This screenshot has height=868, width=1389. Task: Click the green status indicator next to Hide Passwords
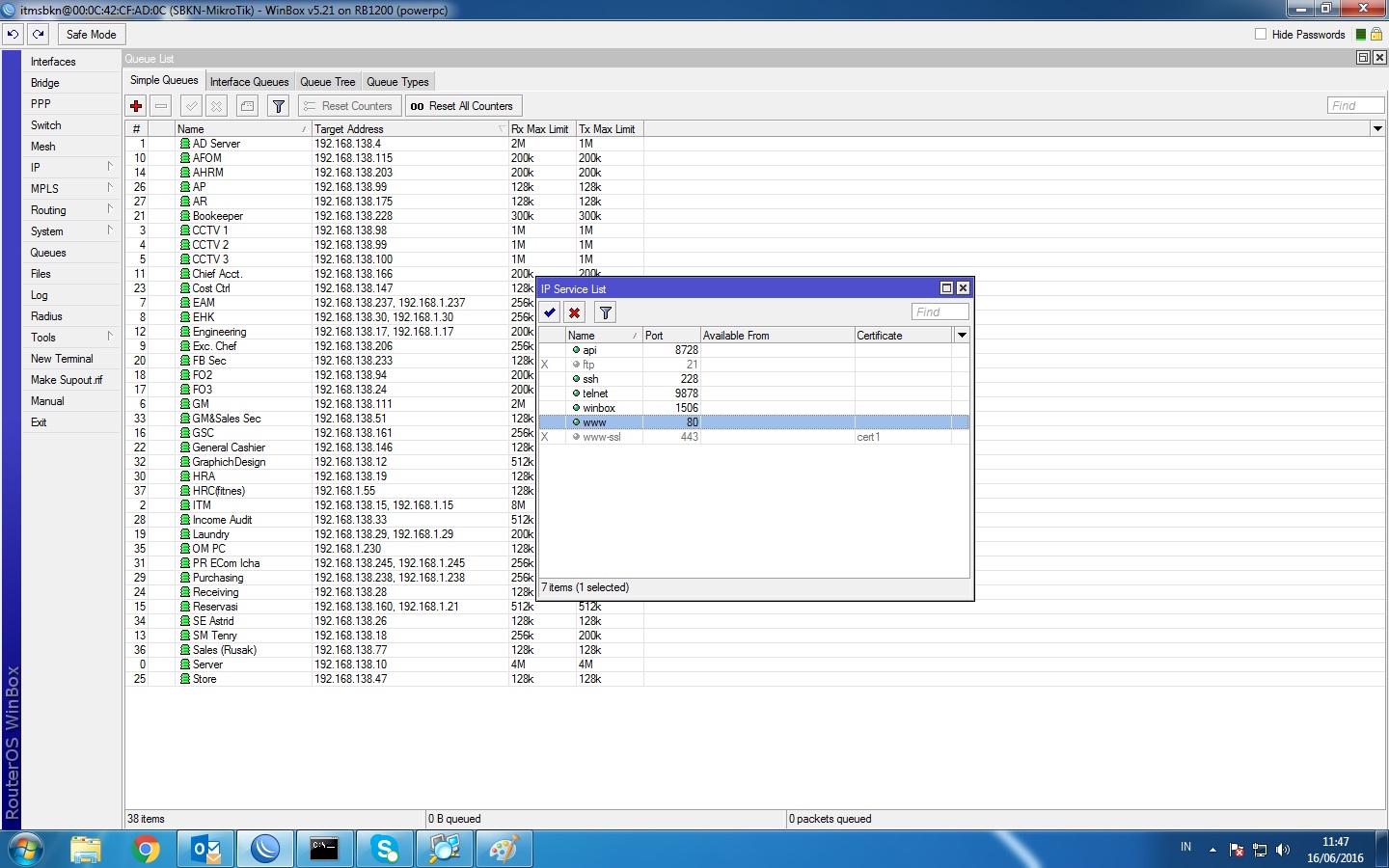[1361, 34]
